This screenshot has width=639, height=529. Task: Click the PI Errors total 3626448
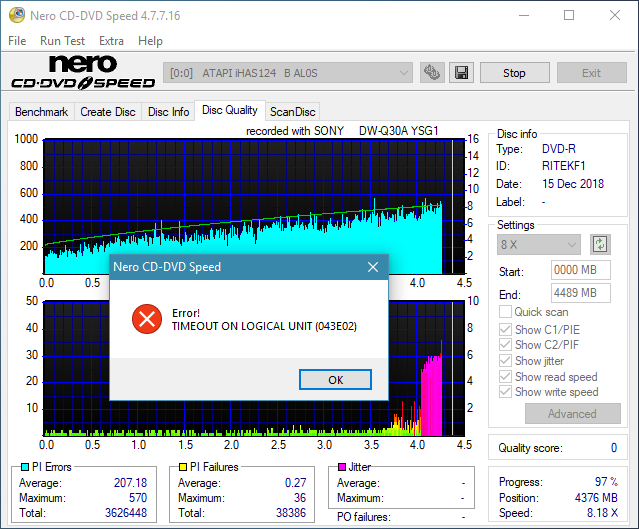126,513
